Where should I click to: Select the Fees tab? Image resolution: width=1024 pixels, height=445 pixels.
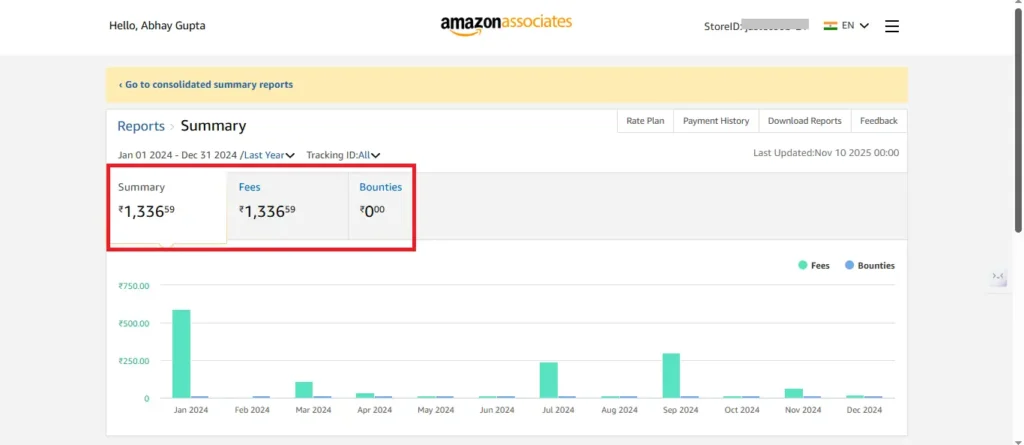(287, 206)
